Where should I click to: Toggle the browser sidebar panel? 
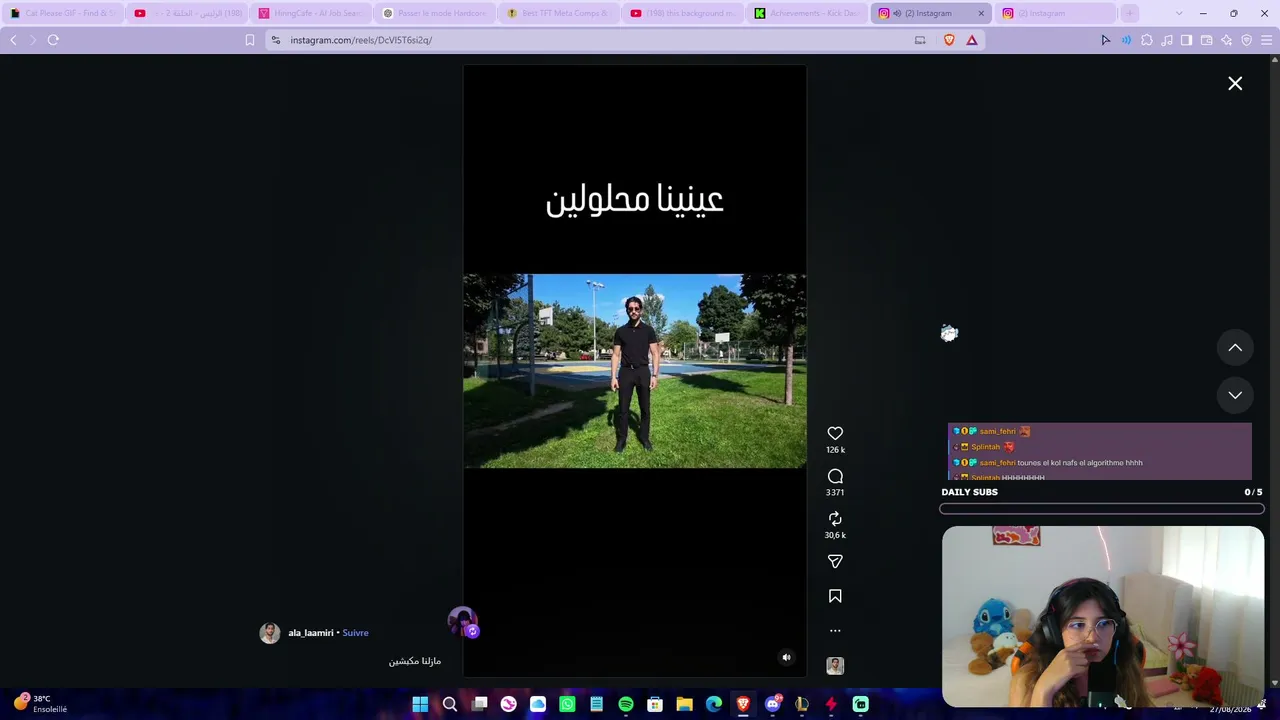(1186, 40)
